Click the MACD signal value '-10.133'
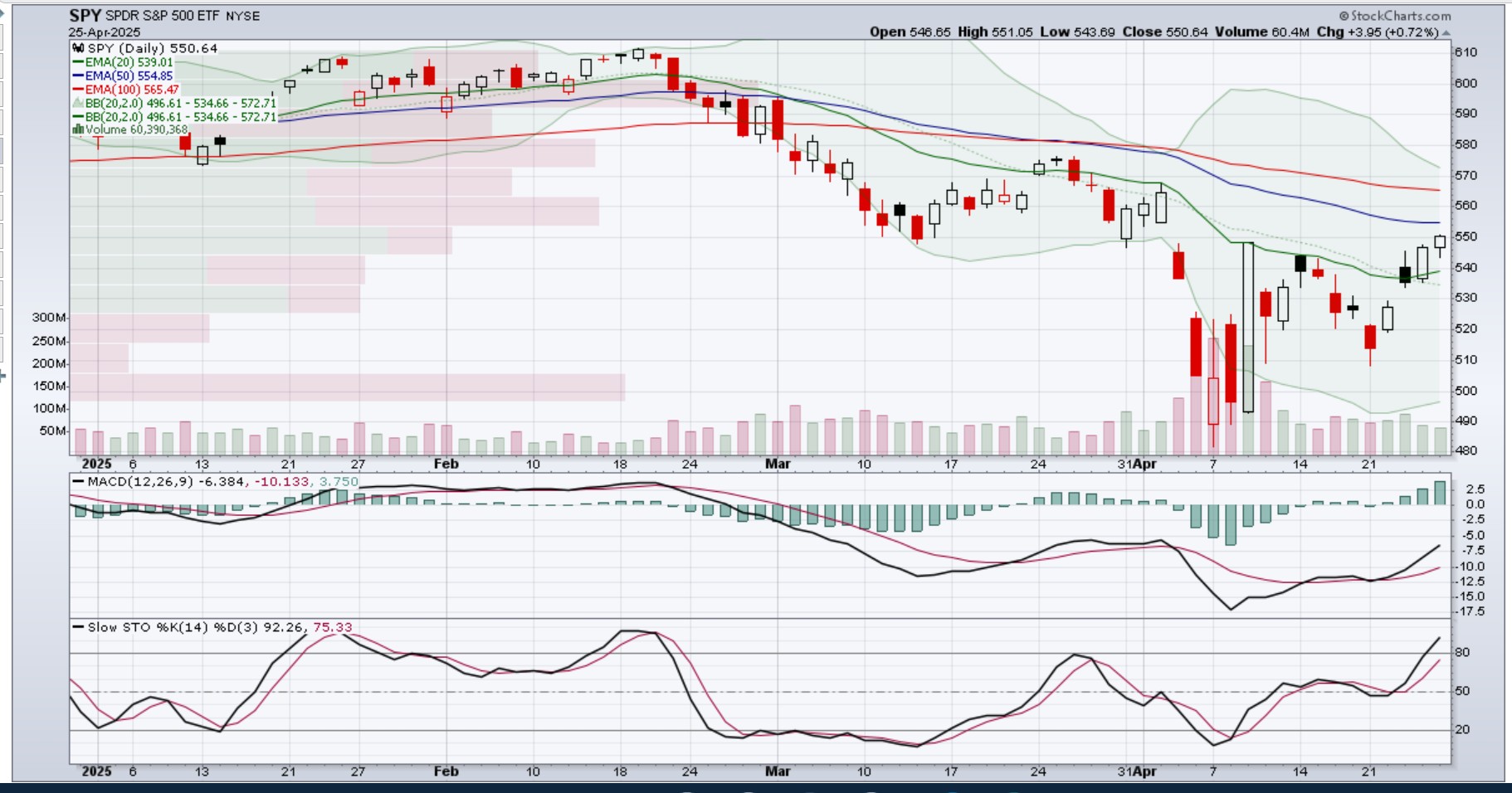The image size is (1512, 793). pyautogui.click(x=282, y=481)
